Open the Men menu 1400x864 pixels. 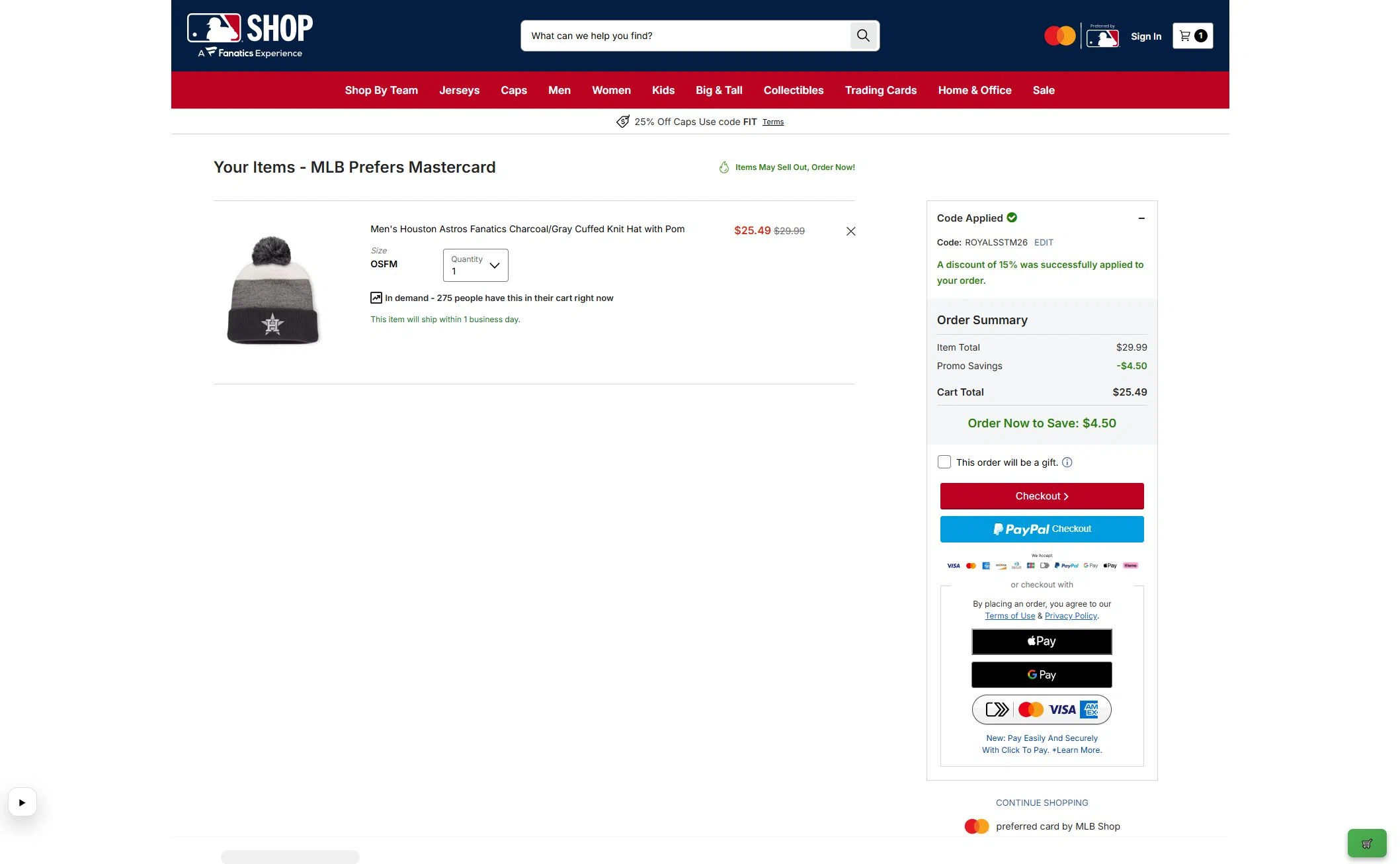click(x=559, y=90)
